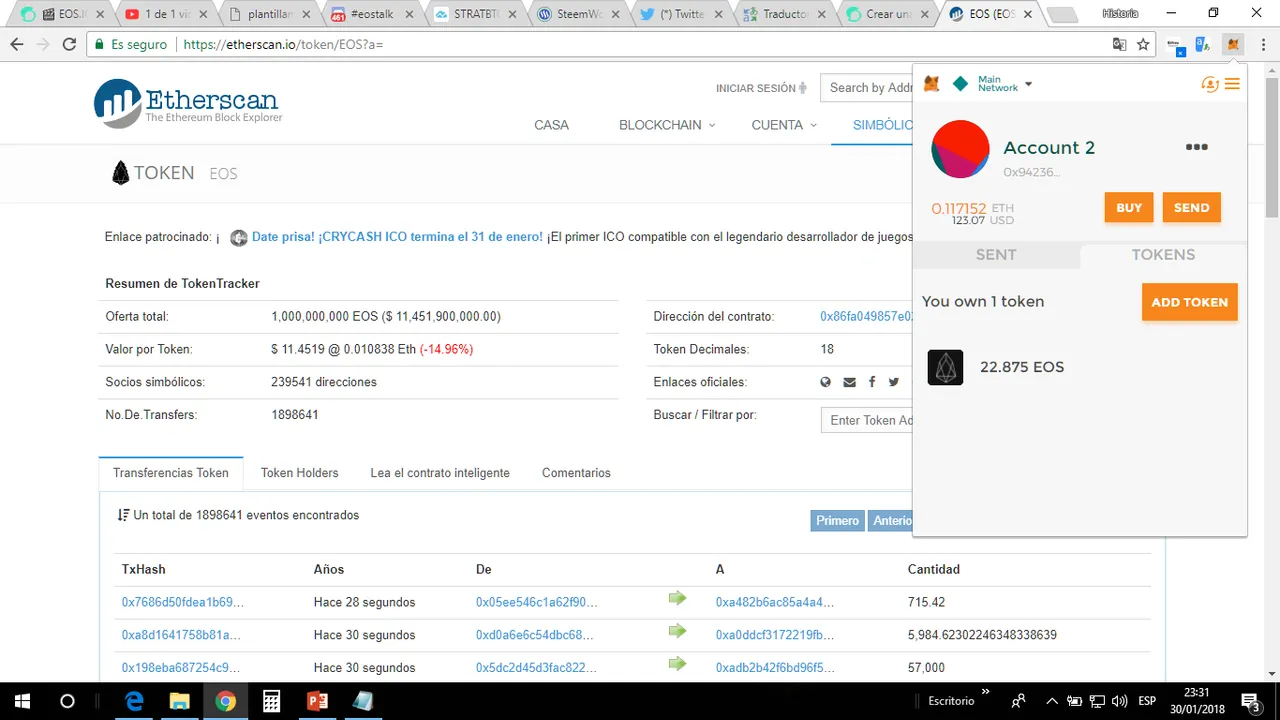Image resolution: width=1280 pixels, height=720 pixels.
Task: Bookmark this page with the star icon
Action: click(1143, 45)
